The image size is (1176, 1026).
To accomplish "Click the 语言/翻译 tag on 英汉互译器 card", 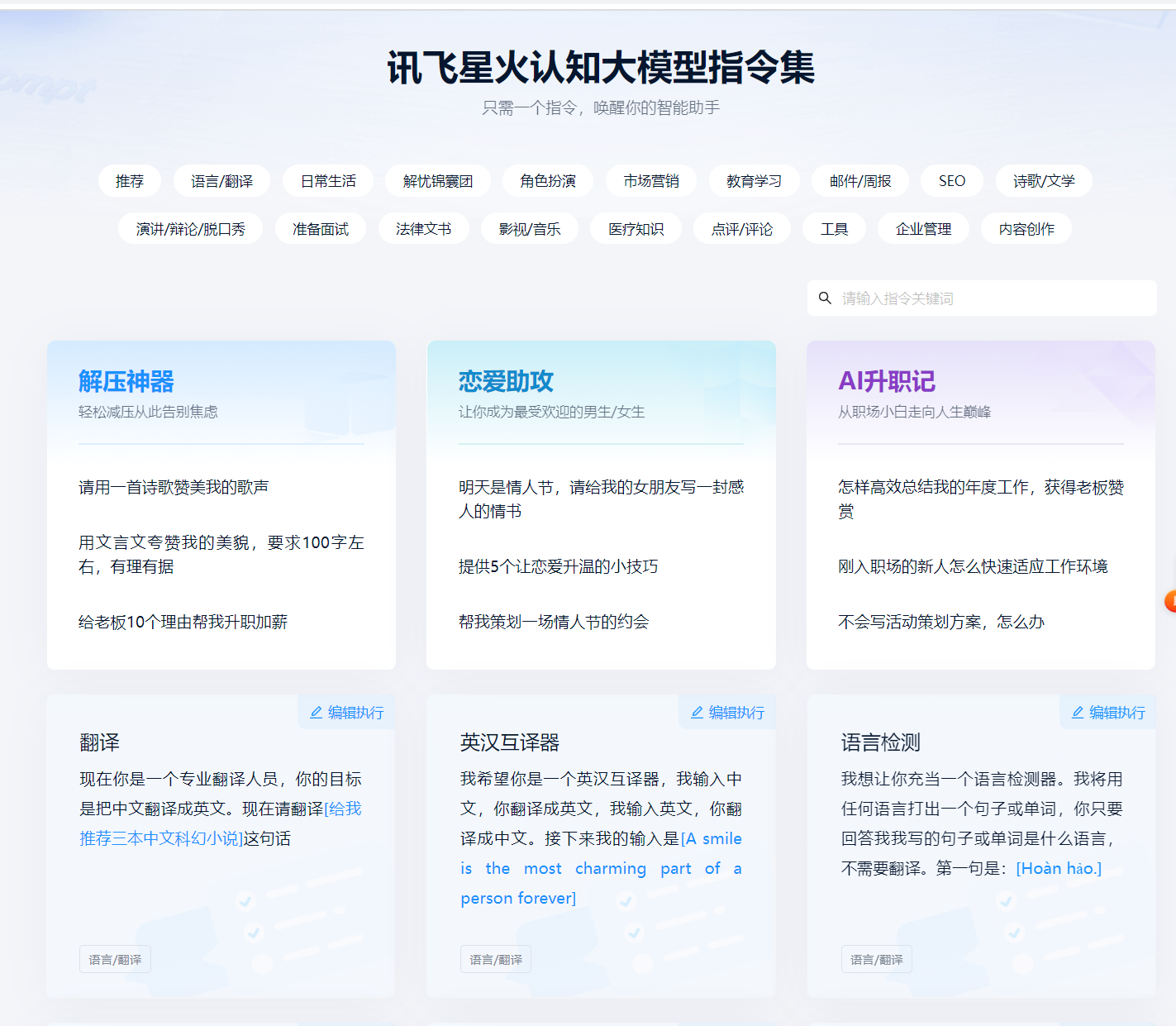I will click(x=496, y=959).
